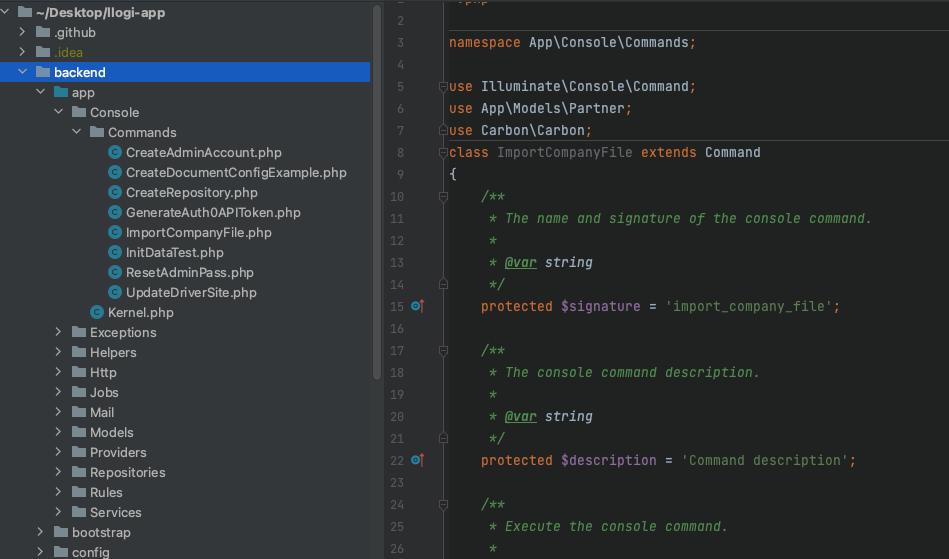Expand the Repositories folder
Image resolution: width=949 pixels, height=559 pixels.
pyautogui.click(x=58, y=471)
